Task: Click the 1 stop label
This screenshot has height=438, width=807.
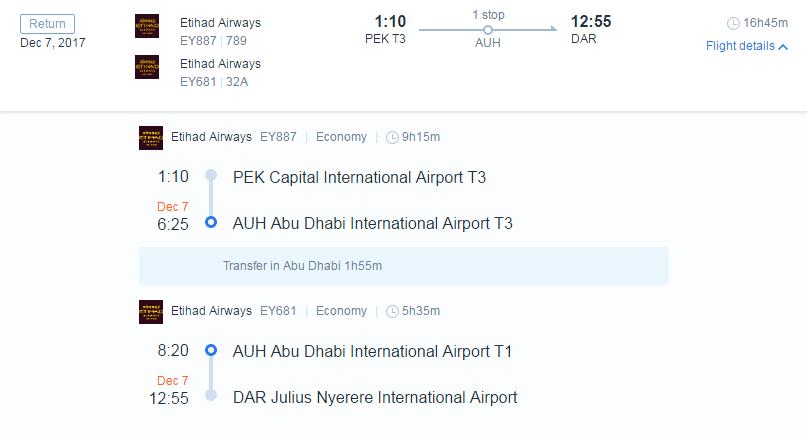Action: pos(488,14)
